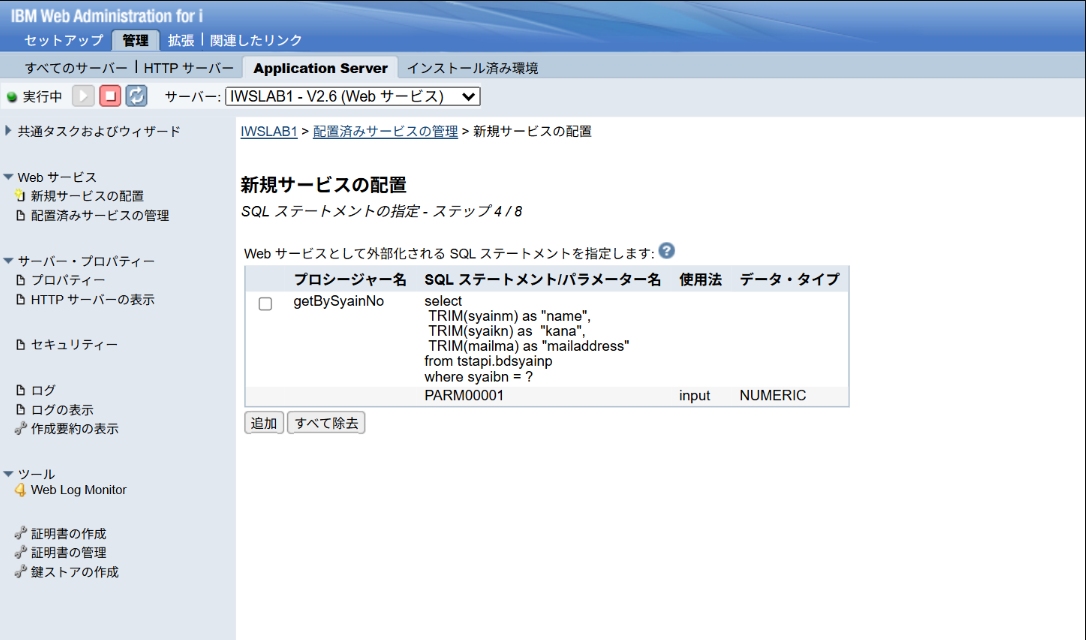This screenshot has width=1086, height=640.
Task: Click the Web Log Monitor bell icon
Action: (21, 490)
